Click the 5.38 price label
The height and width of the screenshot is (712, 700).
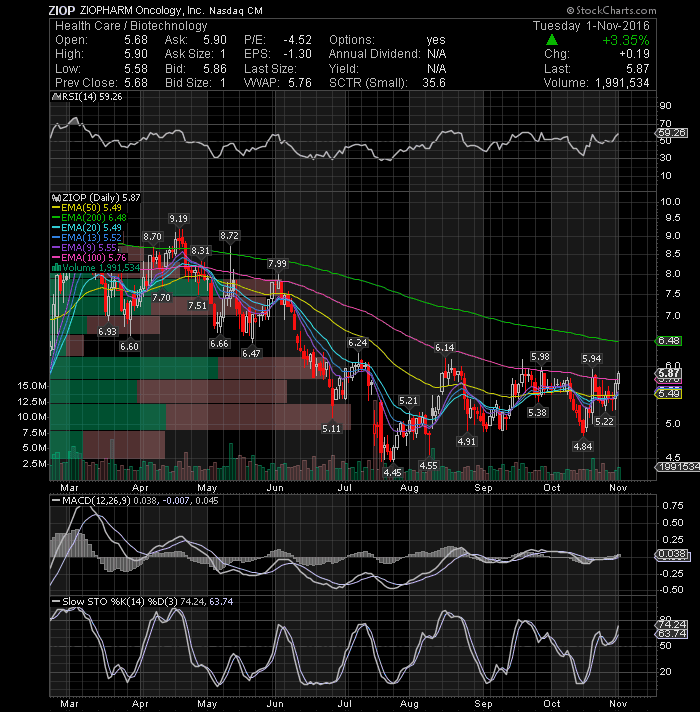[537, 413]
